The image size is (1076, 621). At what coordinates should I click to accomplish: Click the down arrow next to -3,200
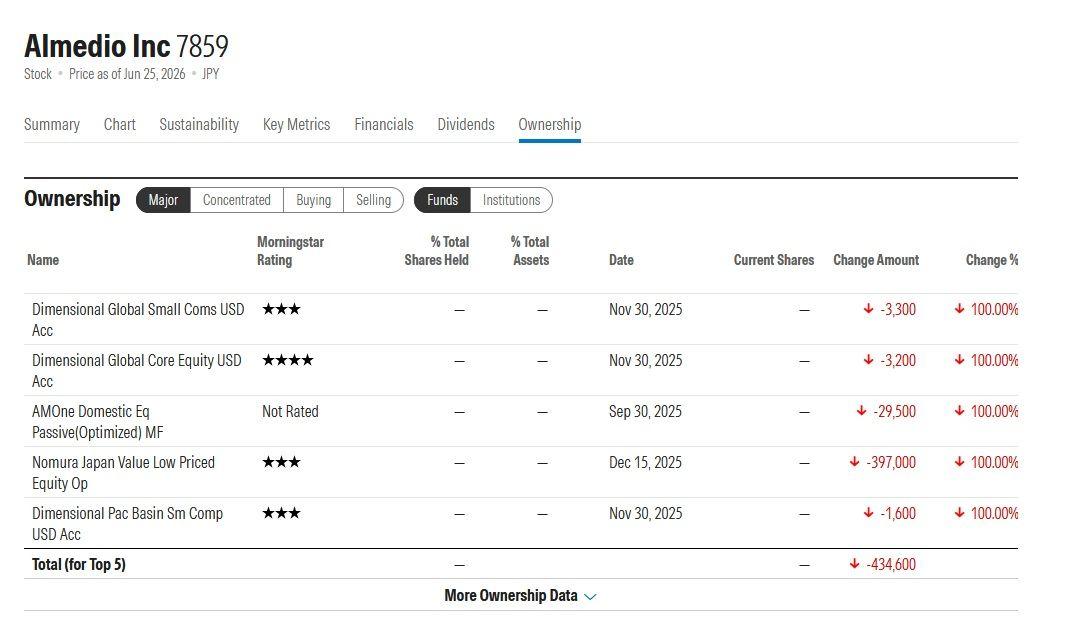point(868,360)
